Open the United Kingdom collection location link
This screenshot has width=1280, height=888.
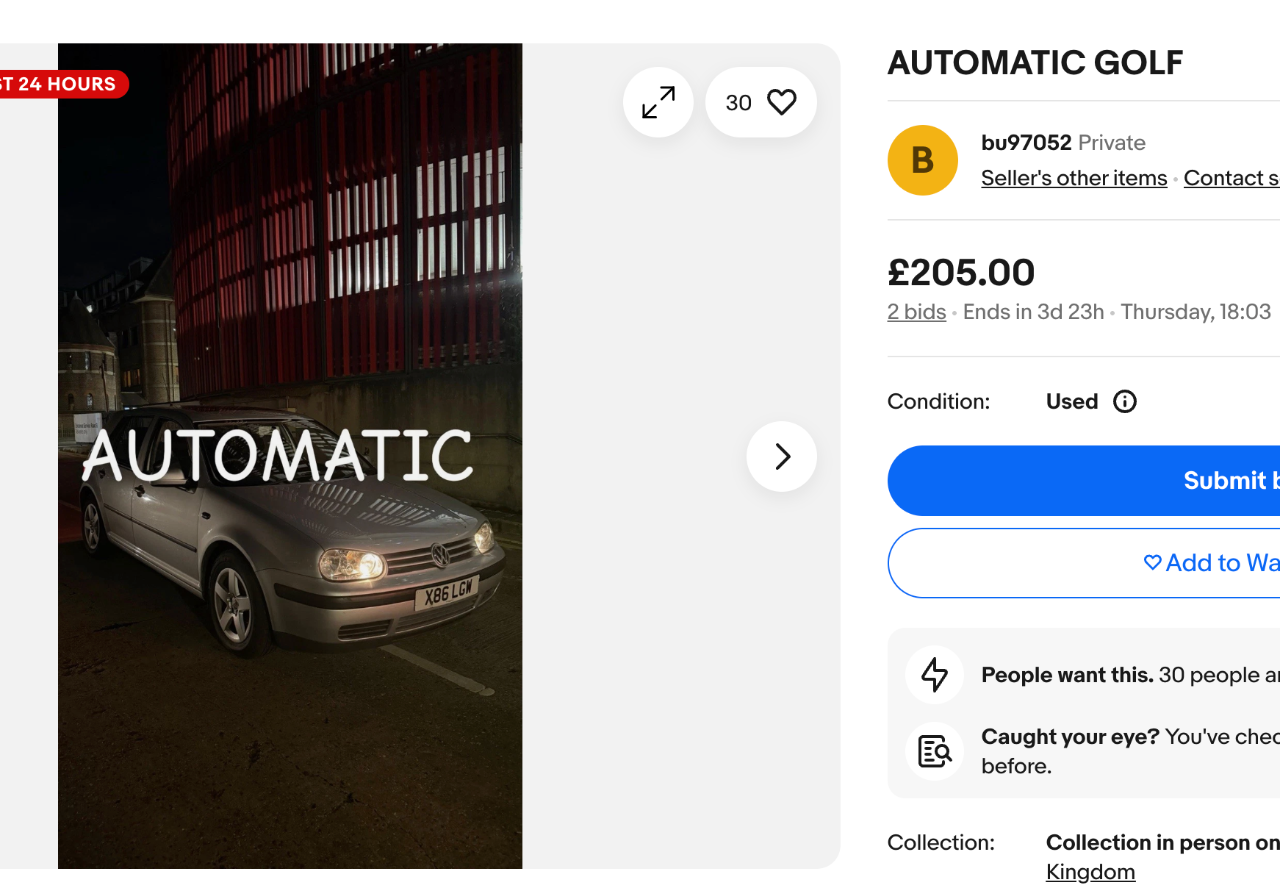click(x=1090, y=872)
